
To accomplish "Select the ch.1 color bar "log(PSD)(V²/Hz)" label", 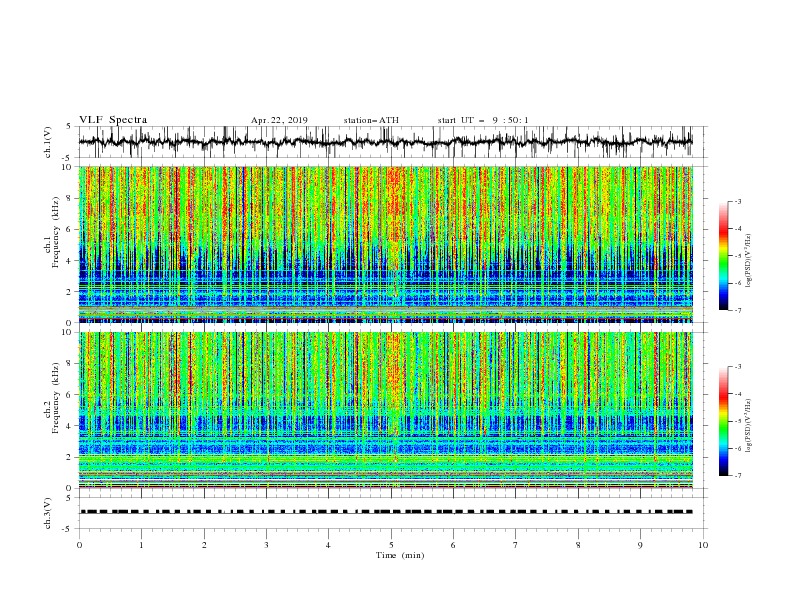I will (x=749, y=261).
